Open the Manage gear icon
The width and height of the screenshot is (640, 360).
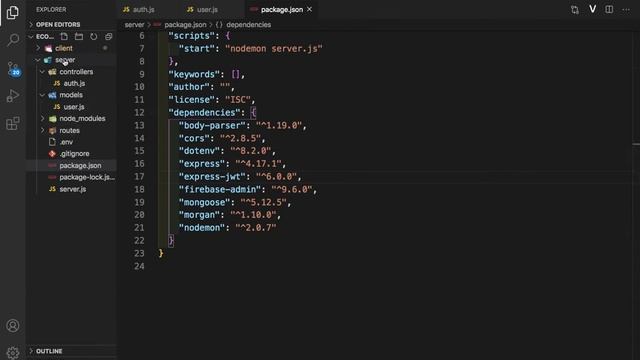(x=13, y=352)
